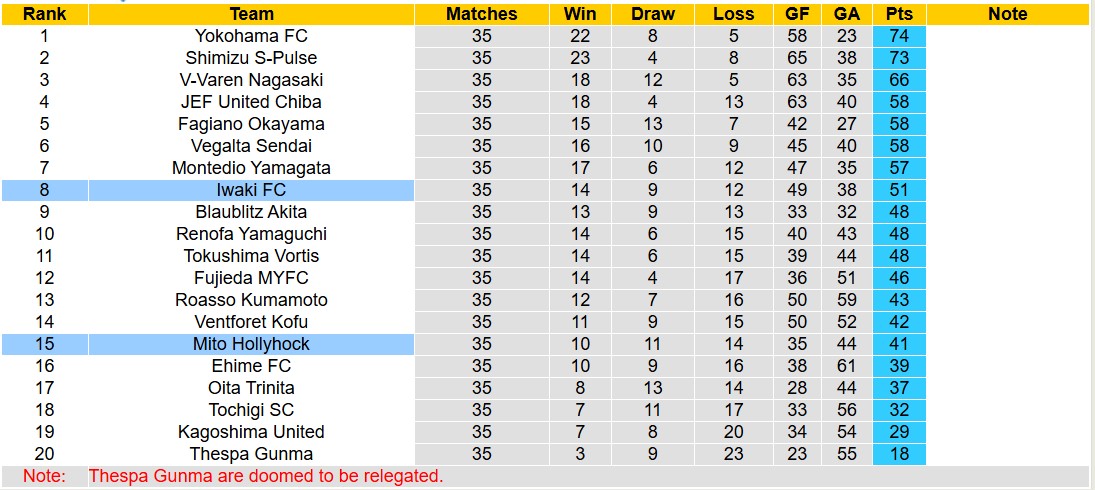Click the Shimizu S-Pulse team name

point(251,58)
